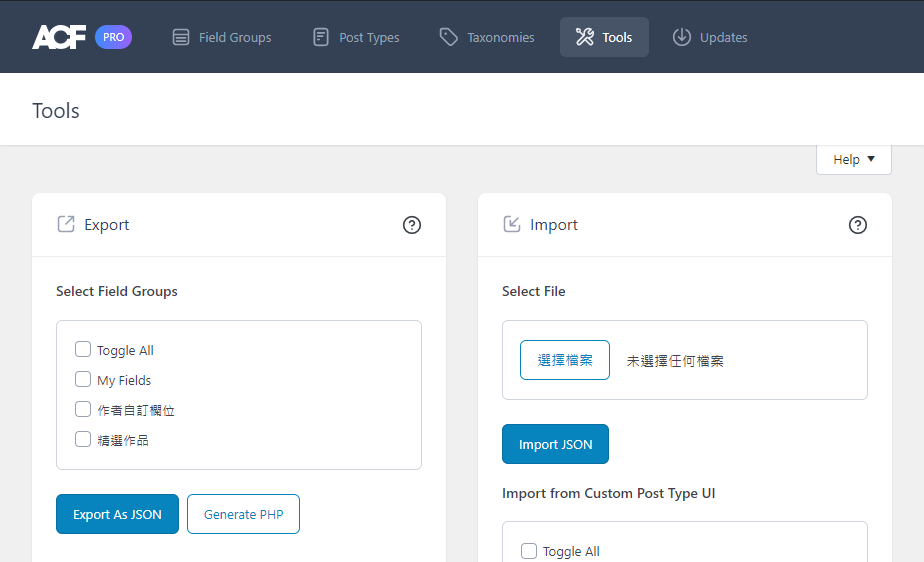
Task: Check the My Fields checkbox
Action: tap(83, 379)
